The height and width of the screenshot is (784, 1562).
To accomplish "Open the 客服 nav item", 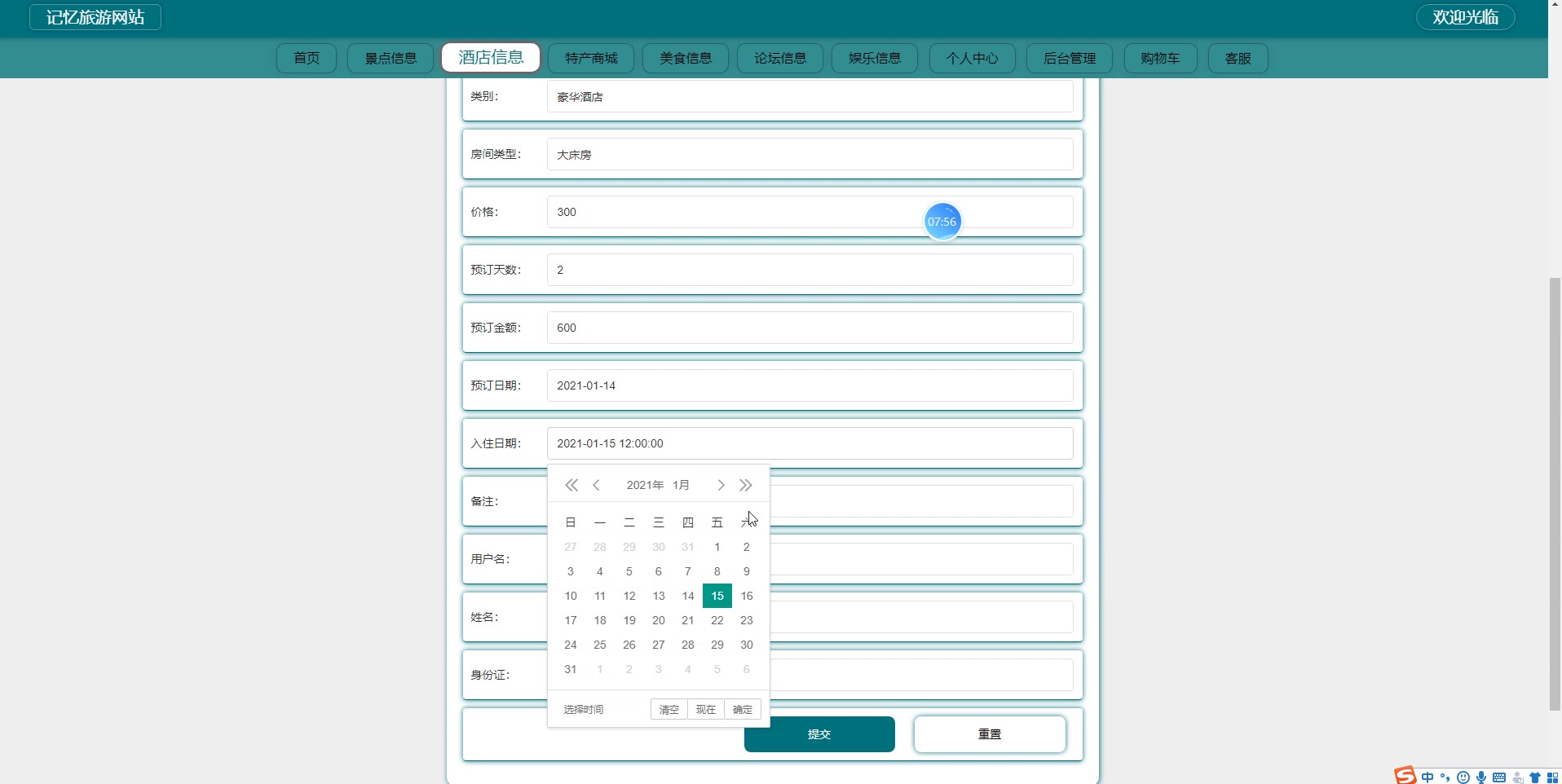I will pos(1238,58).
